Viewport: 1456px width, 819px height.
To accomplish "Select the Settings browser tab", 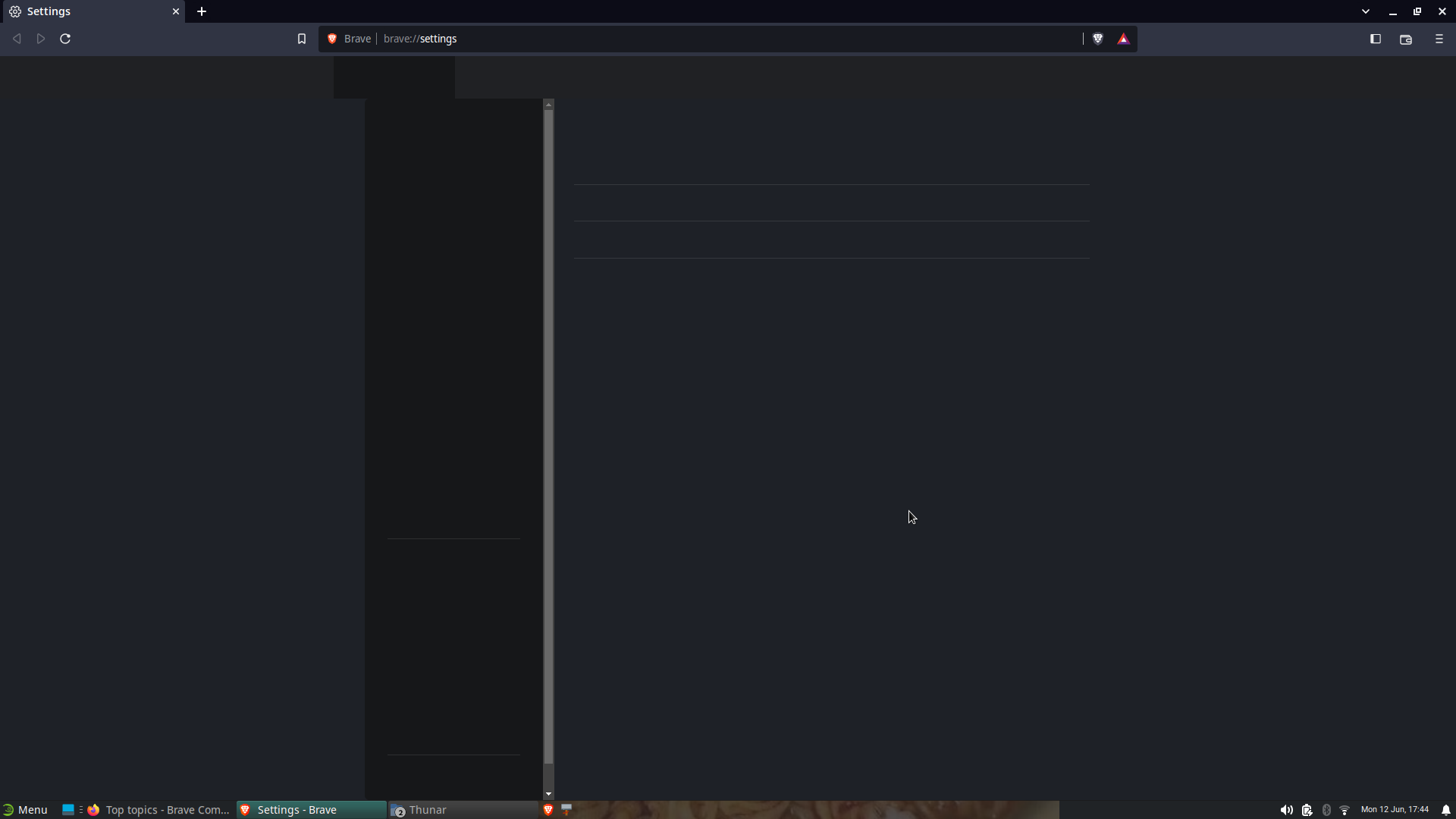I will tap(83, 11).
